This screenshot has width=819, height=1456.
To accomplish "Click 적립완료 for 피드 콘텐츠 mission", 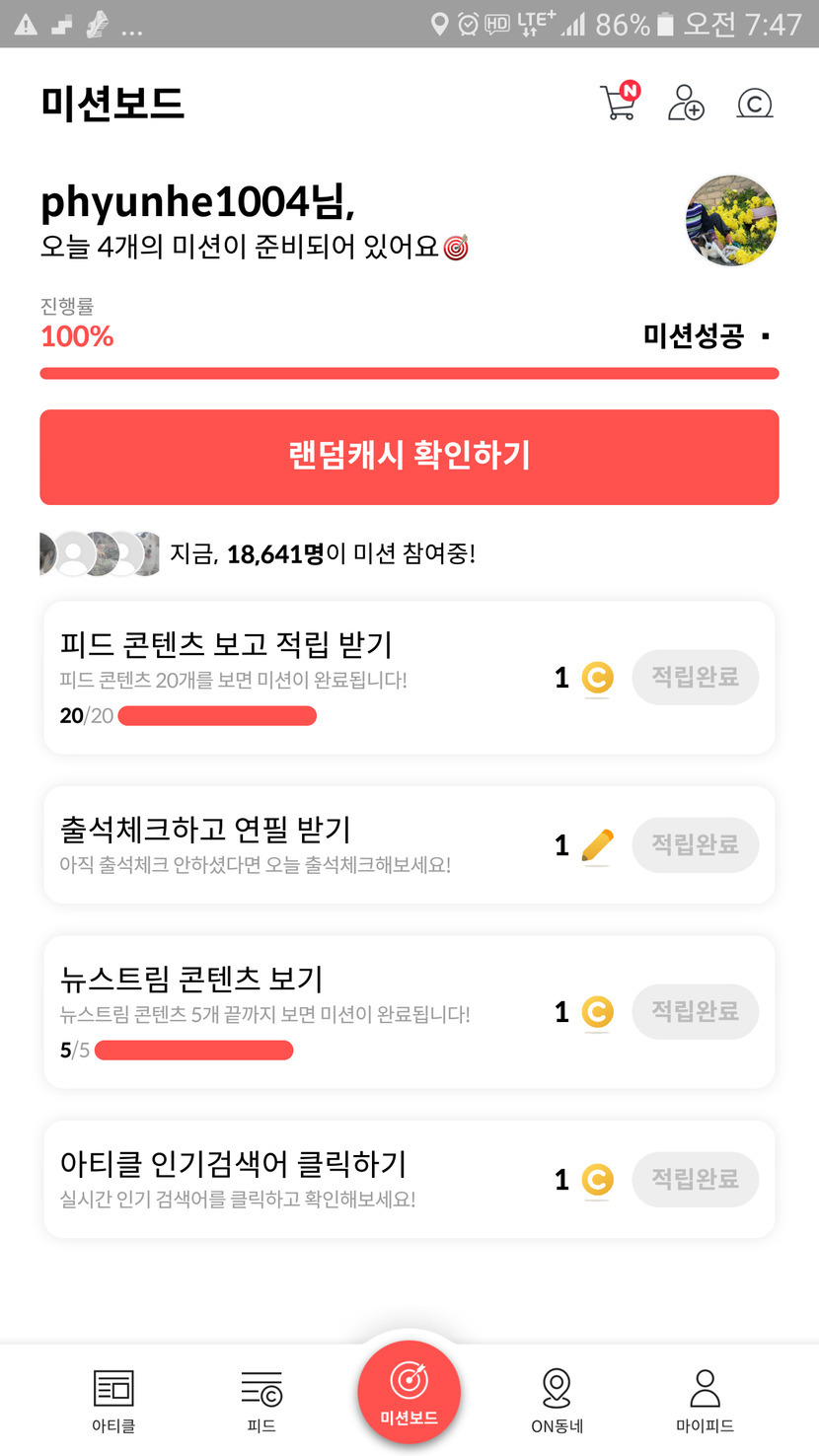I will (695, 677).
